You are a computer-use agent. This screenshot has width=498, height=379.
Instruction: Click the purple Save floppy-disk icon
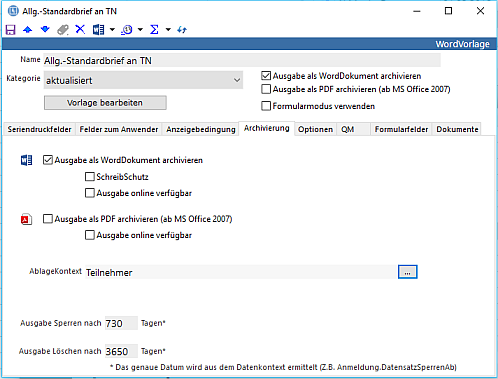[x=11, y=30]
